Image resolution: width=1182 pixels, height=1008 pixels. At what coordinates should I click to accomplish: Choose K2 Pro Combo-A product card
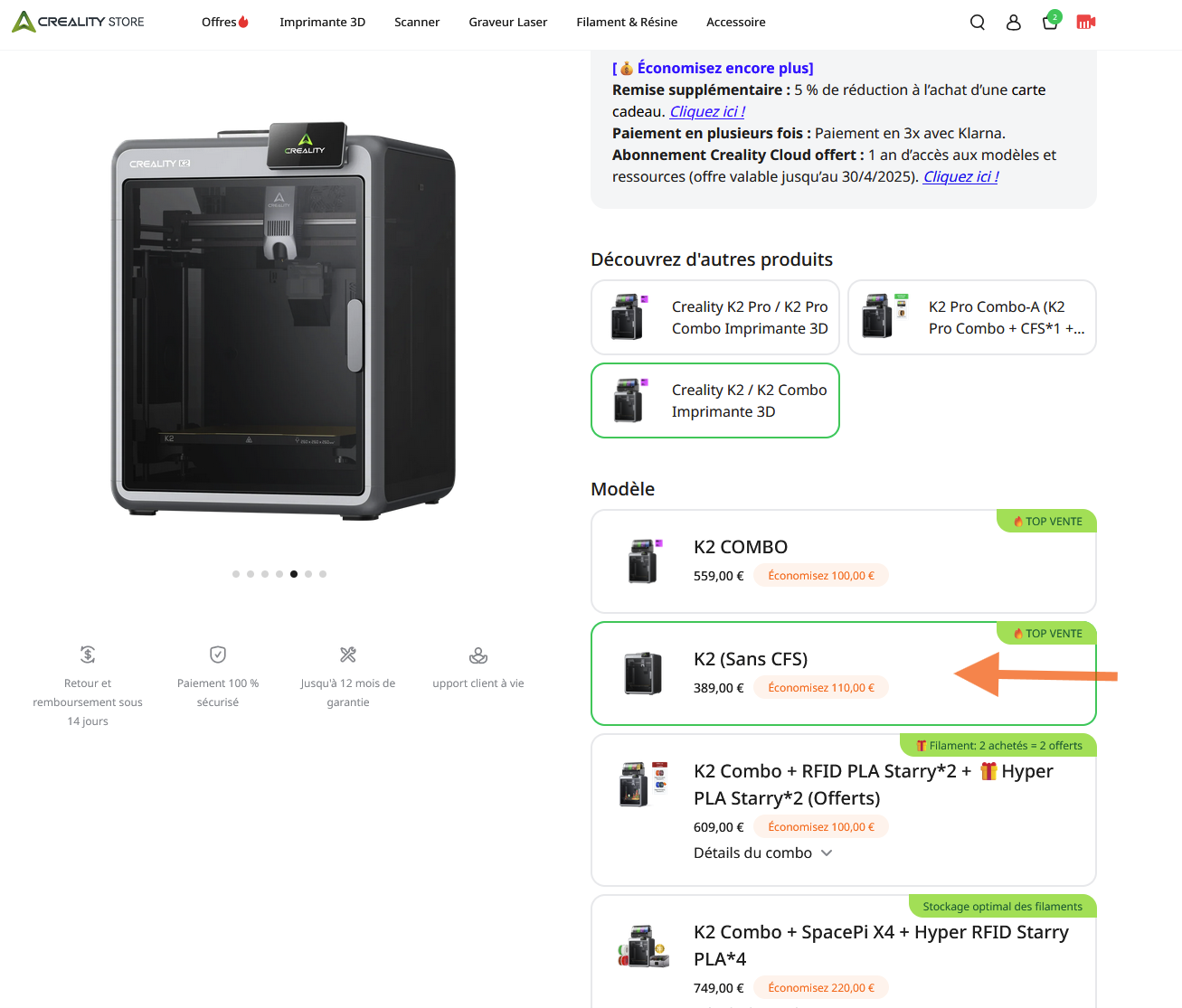(972, 317)
